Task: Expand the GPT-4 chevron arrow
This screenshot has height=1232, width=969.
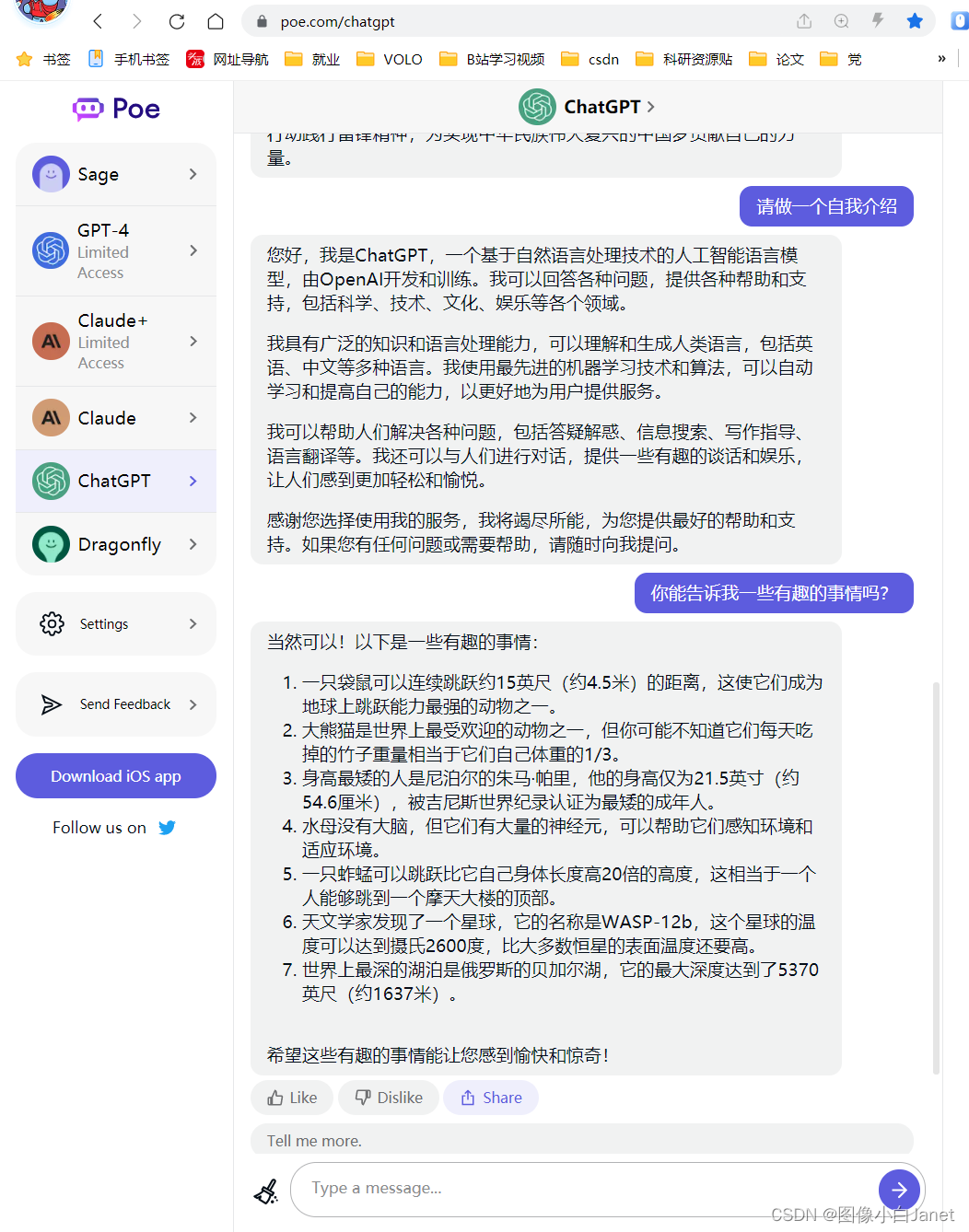Action: tap(193, 250)
